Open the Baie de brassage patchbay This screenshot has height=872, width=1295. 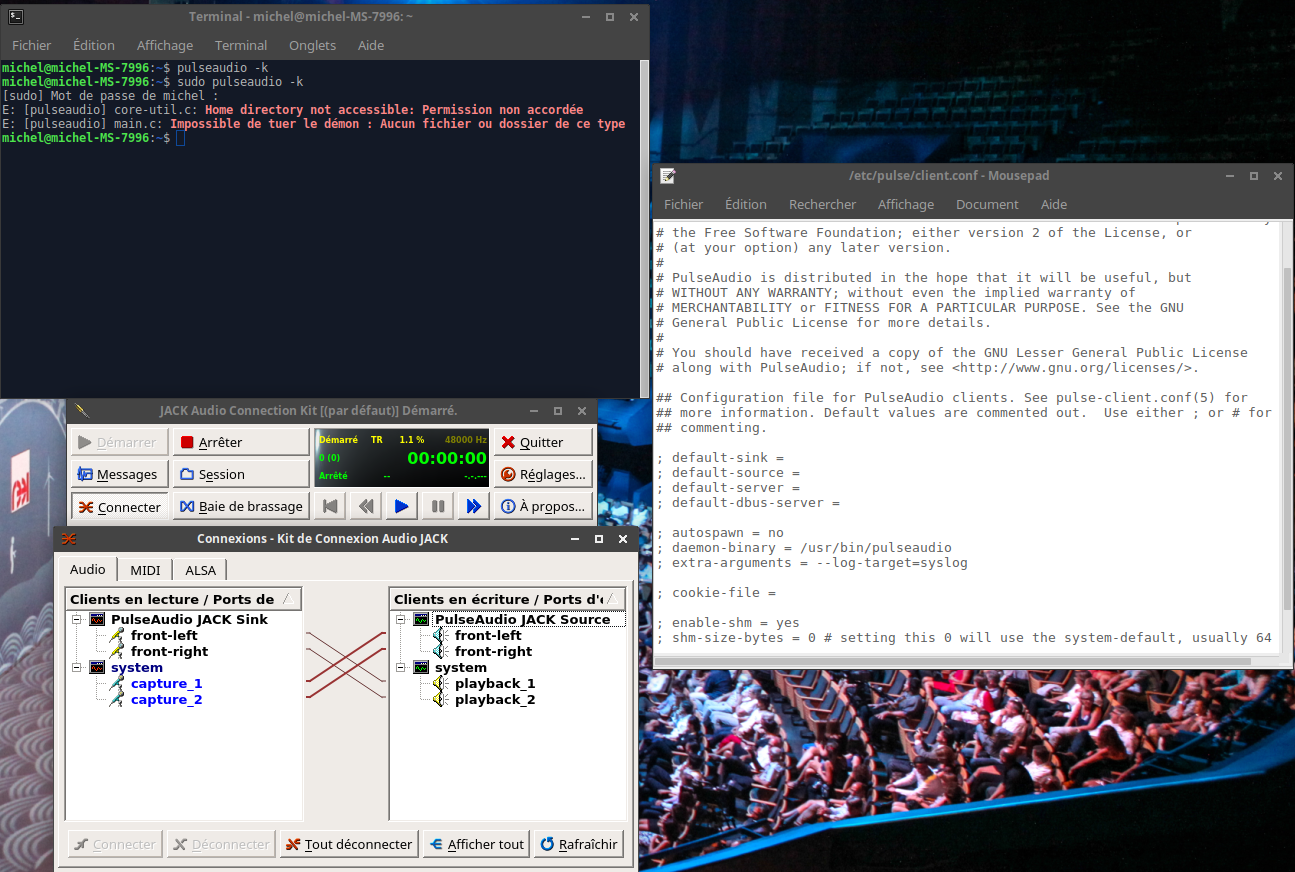(240, 507)
